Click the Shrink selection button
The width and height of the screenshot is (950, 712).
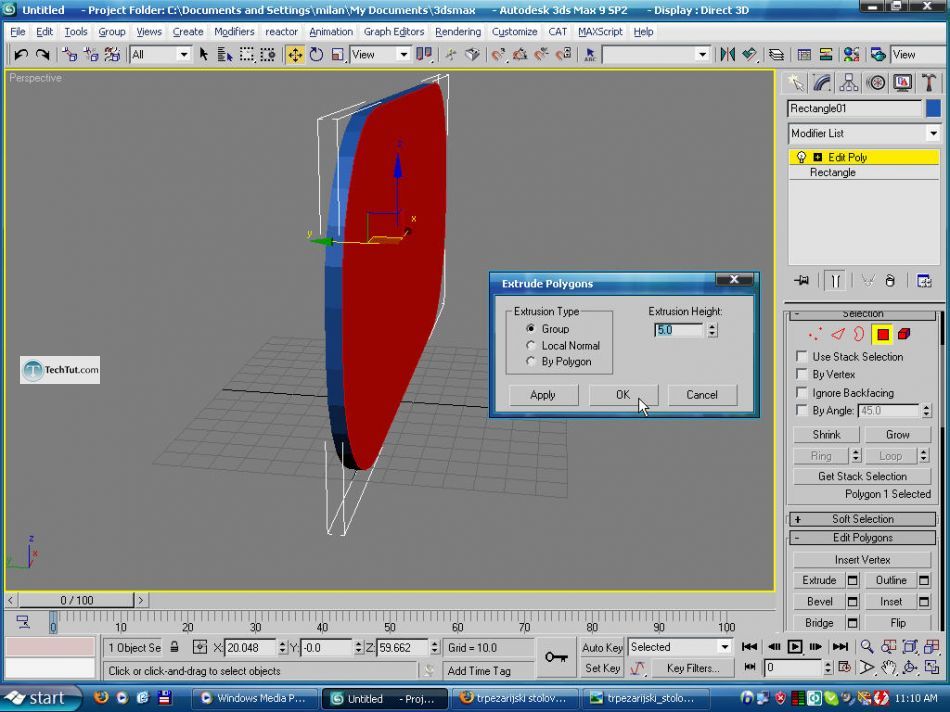(826, 434)
